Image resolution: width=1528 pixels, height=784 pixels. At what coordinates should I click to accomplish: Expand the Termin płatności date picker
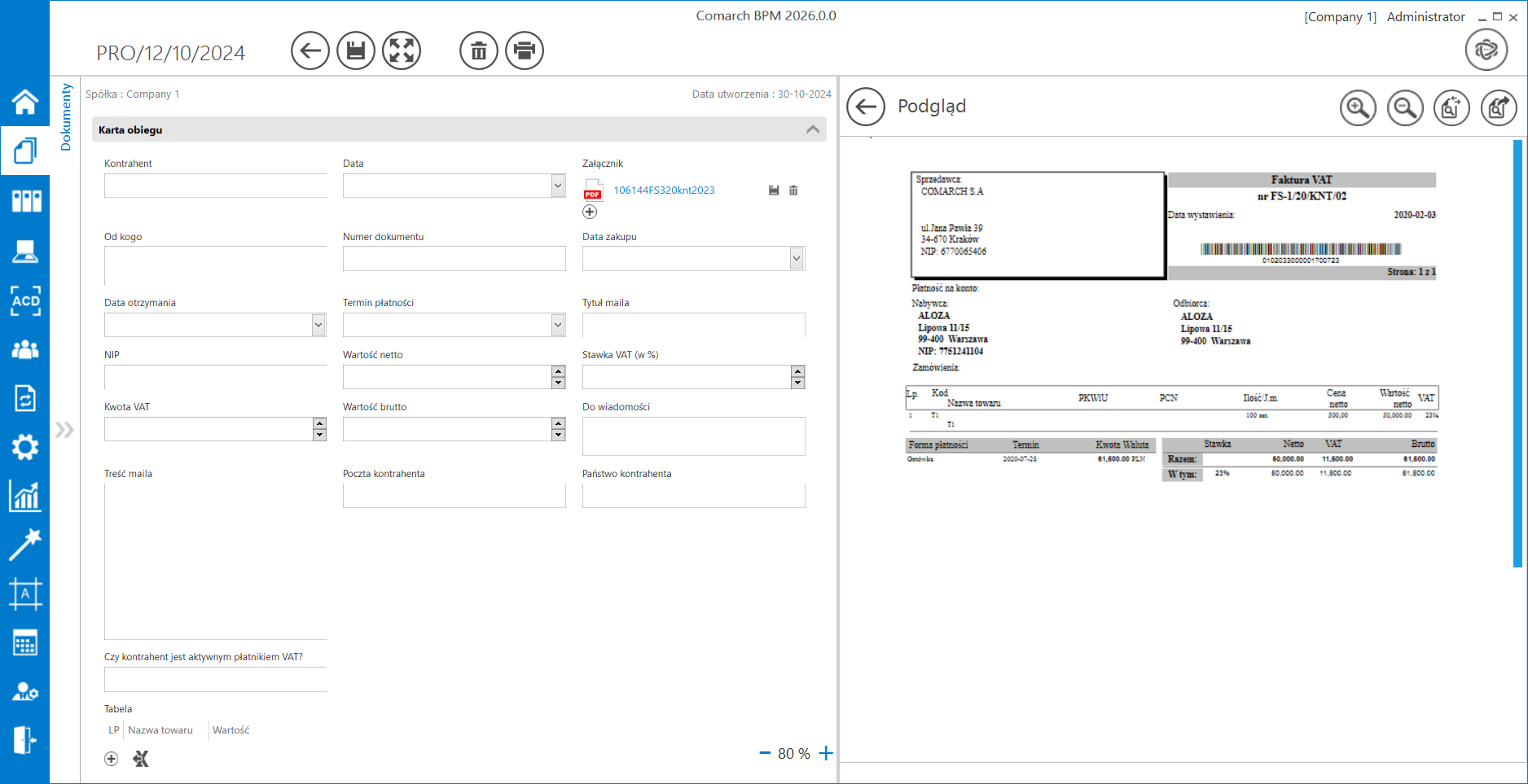[558, 325]
